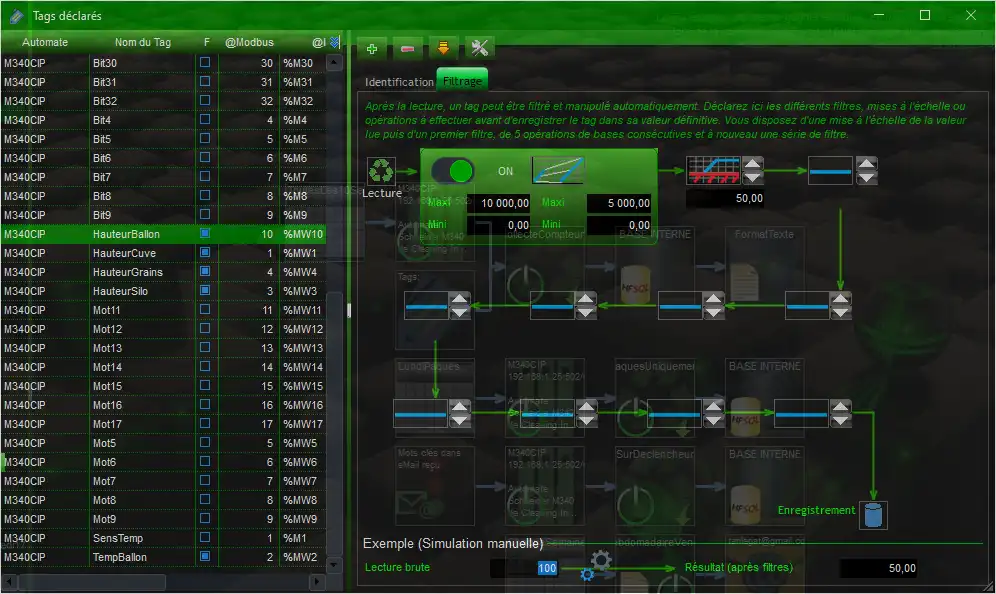Check the F checkbox for Bit30
This screenshot has width=996, height=594.
(x=205, y=62)
